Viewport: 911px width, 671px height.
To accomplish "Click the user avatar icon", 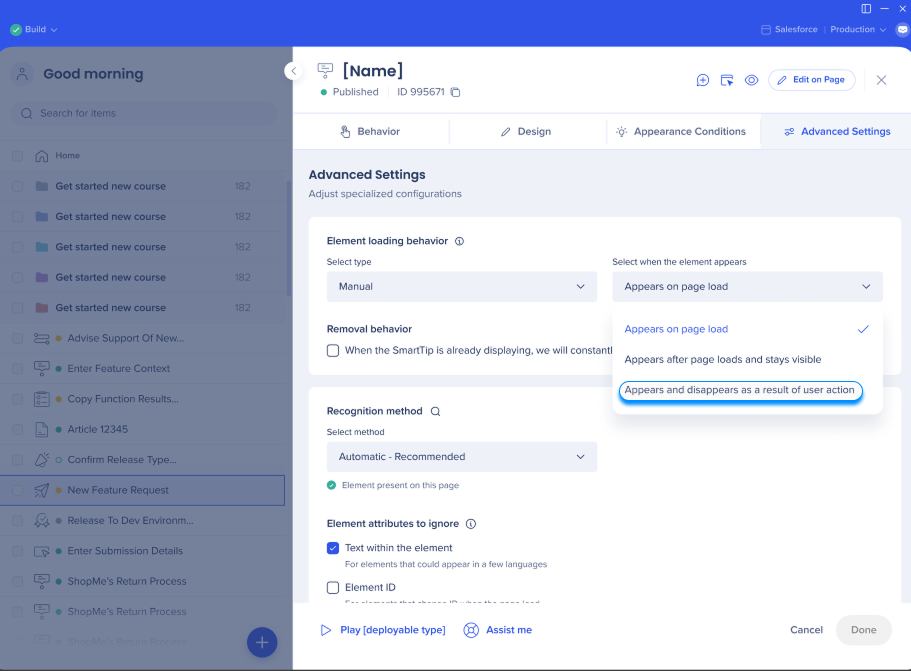I will (x=22, y=74).
